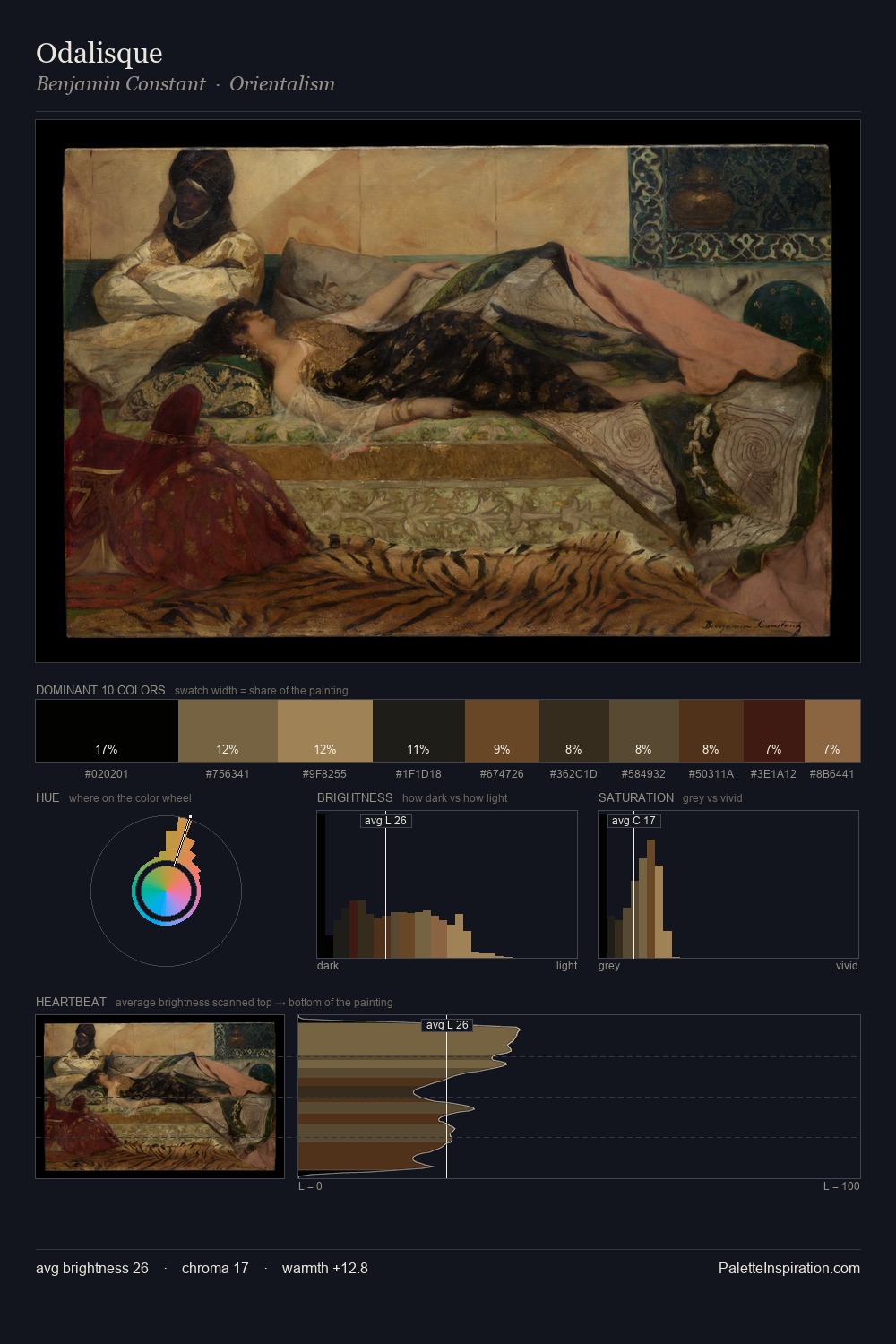Select the #3E1A12 dark red swatch
This screenshot has height=1344, width=896.
(774, 731)
